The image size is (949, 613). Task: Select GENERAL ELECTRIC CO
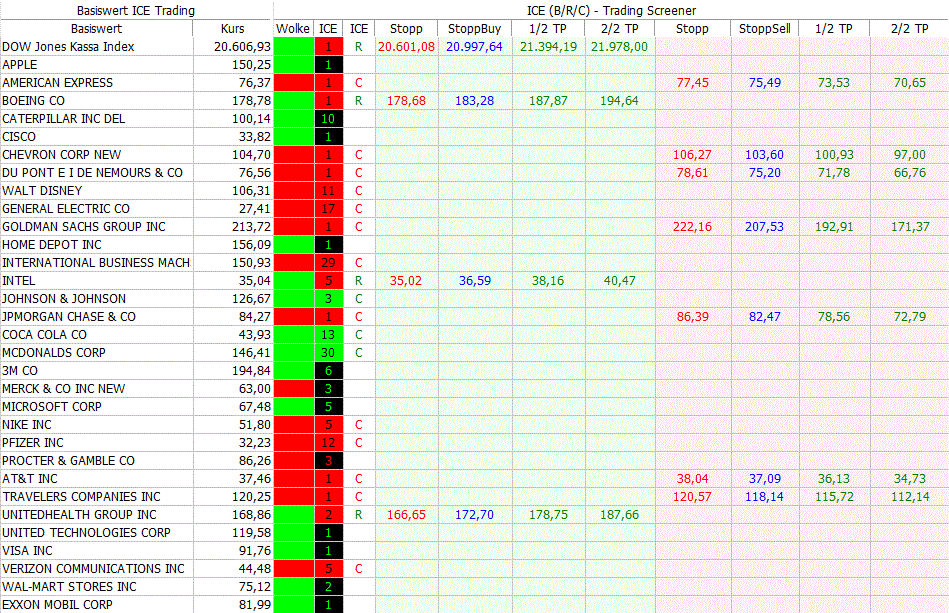pos(66,209)
